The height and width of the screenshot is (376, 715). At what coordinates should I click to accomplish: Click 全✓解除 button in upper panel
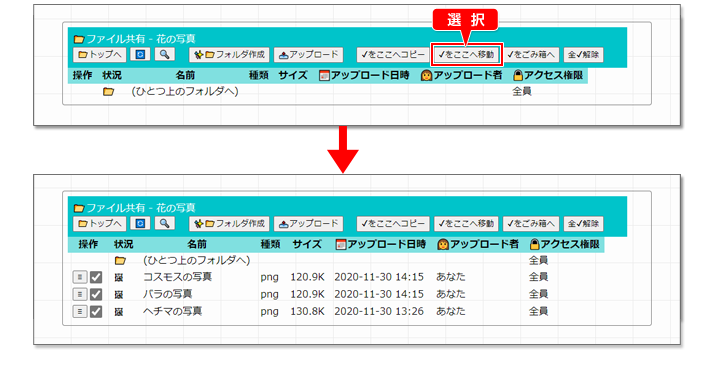click(583, 55)
